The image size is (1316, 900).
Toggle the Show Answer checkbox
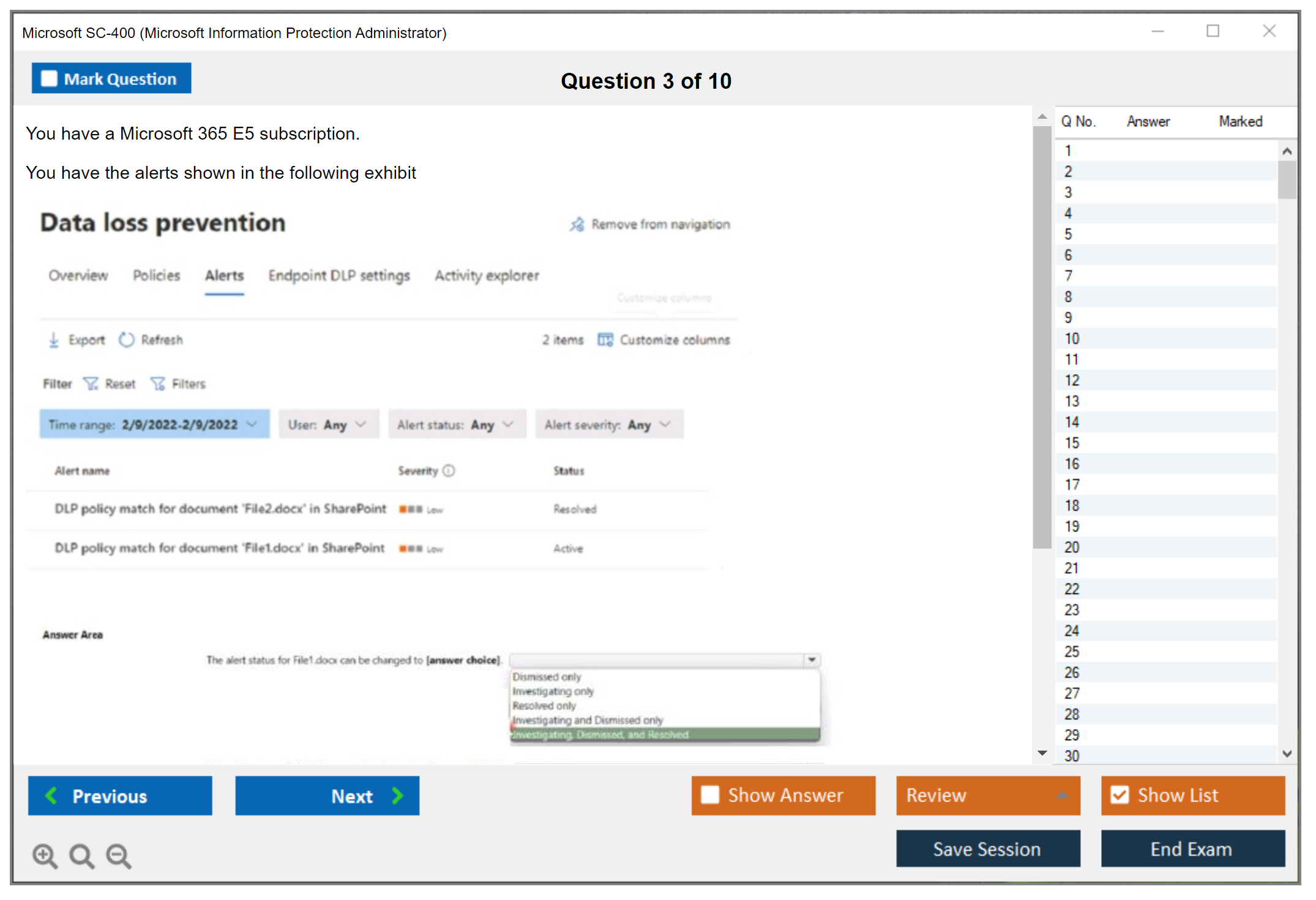tap(710, 795)
